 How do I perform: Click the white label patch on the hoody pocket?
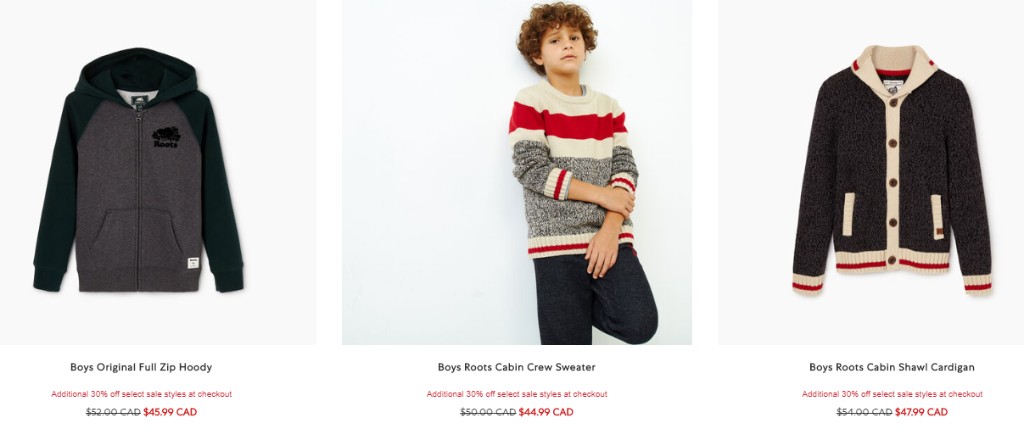(x=193, y=262)
